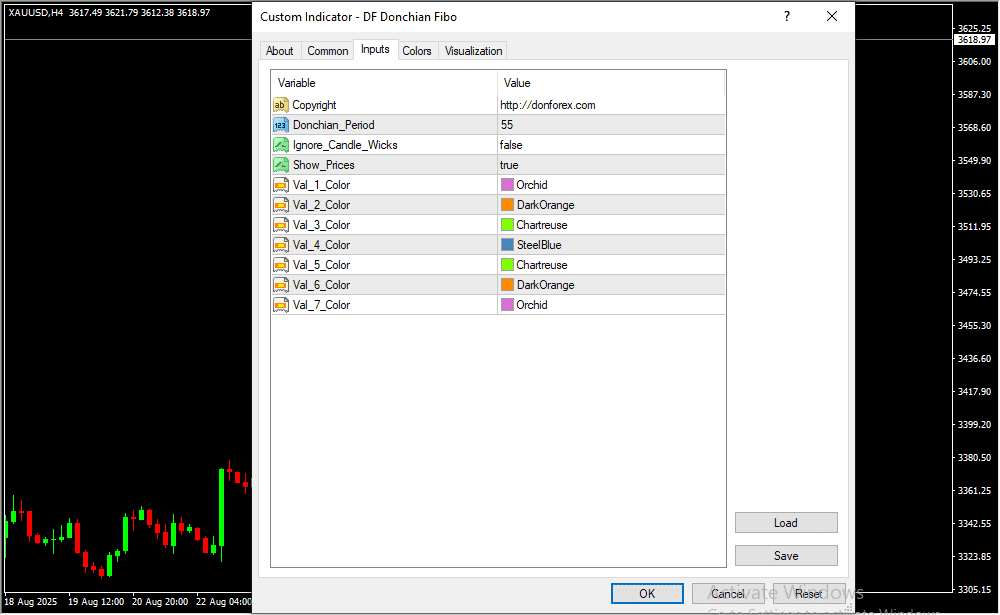Image resolution: width=1000 pixels, height=615 pixels.
Task: Select the Ignore_Candle_Wicks false value
Action: (x=512, y=145)
